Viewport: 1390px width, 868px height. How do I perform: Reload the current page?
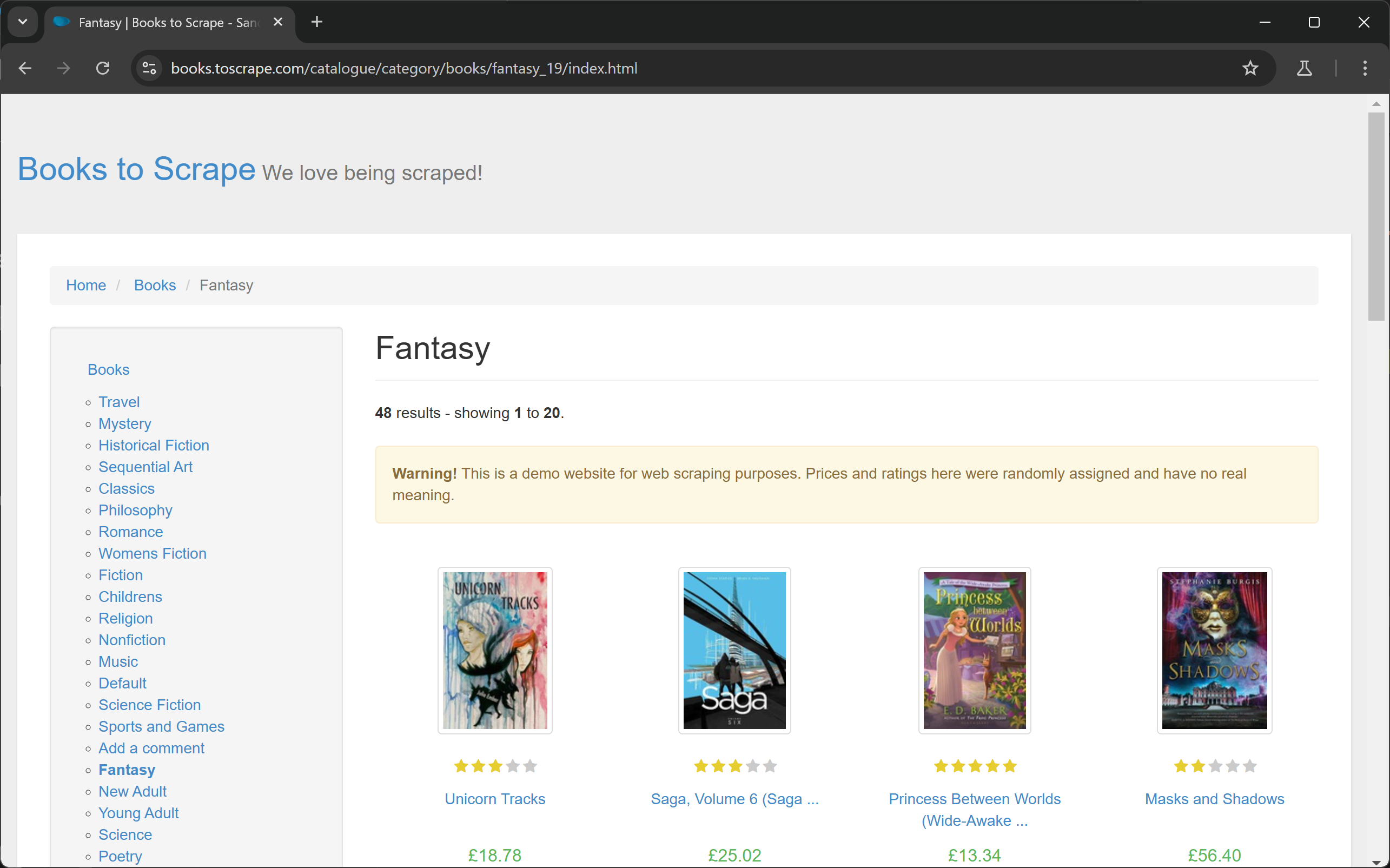click(x=103, y=68)
